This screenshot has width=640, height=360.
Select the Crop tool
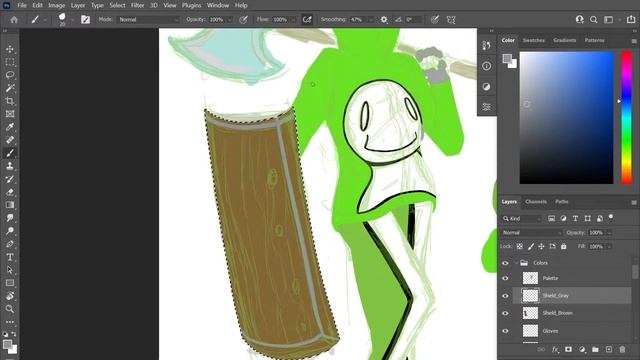tap(10, 101)
